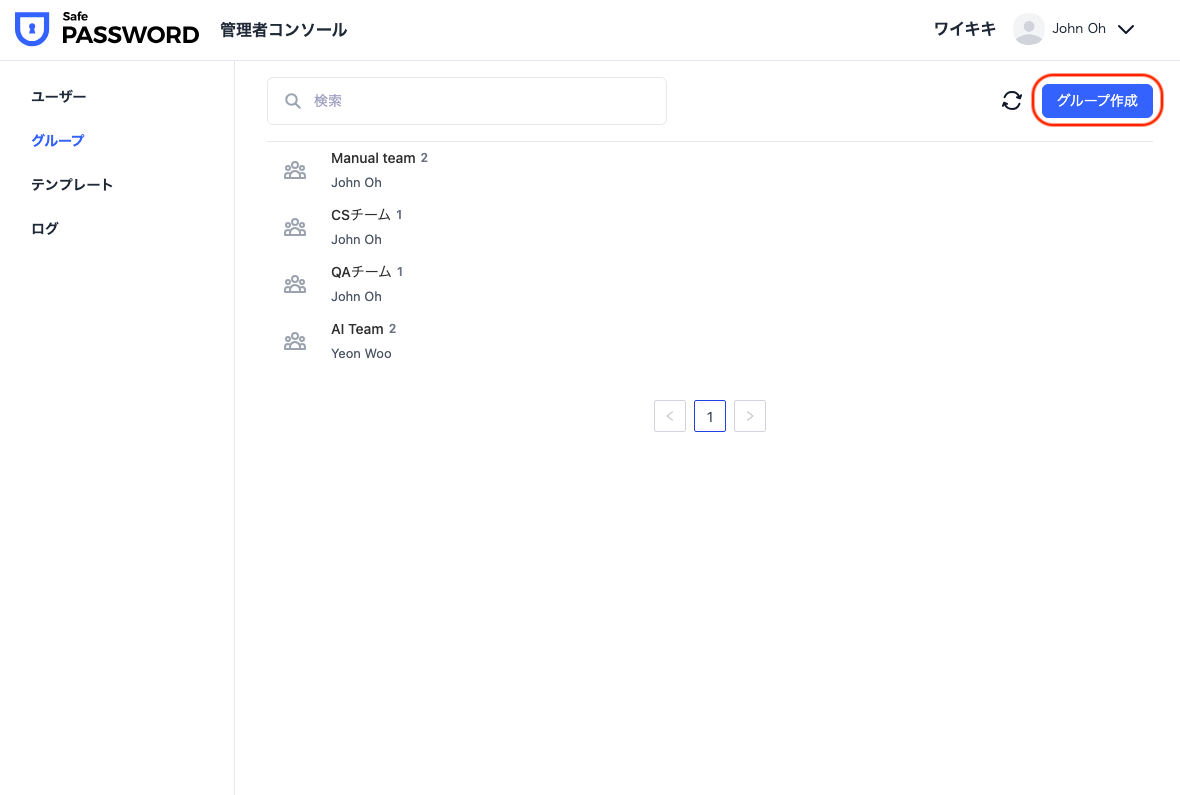This screenshot has width=1180, height=795.
Task: Select the グループ sidebar menu item
Action: (58, 140)
